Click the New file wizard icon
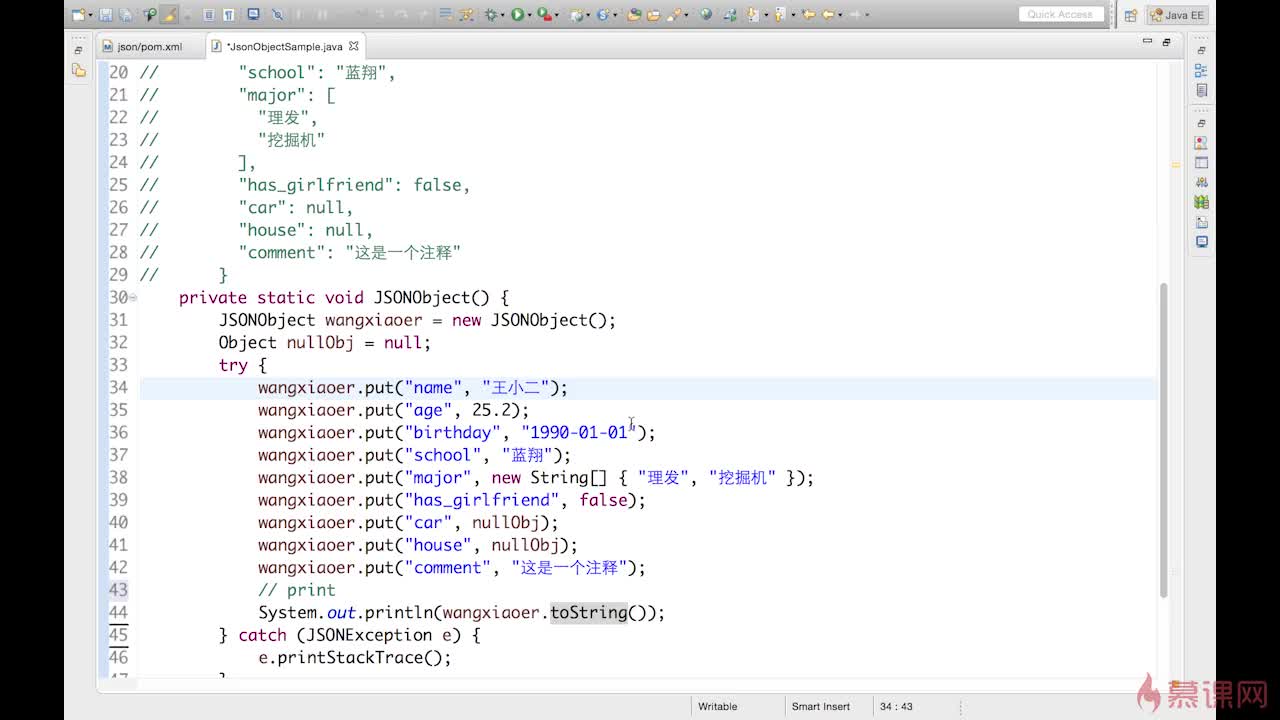Image resolution: width=1280 pixels, height=720 pixels. (x=78, y=14)
